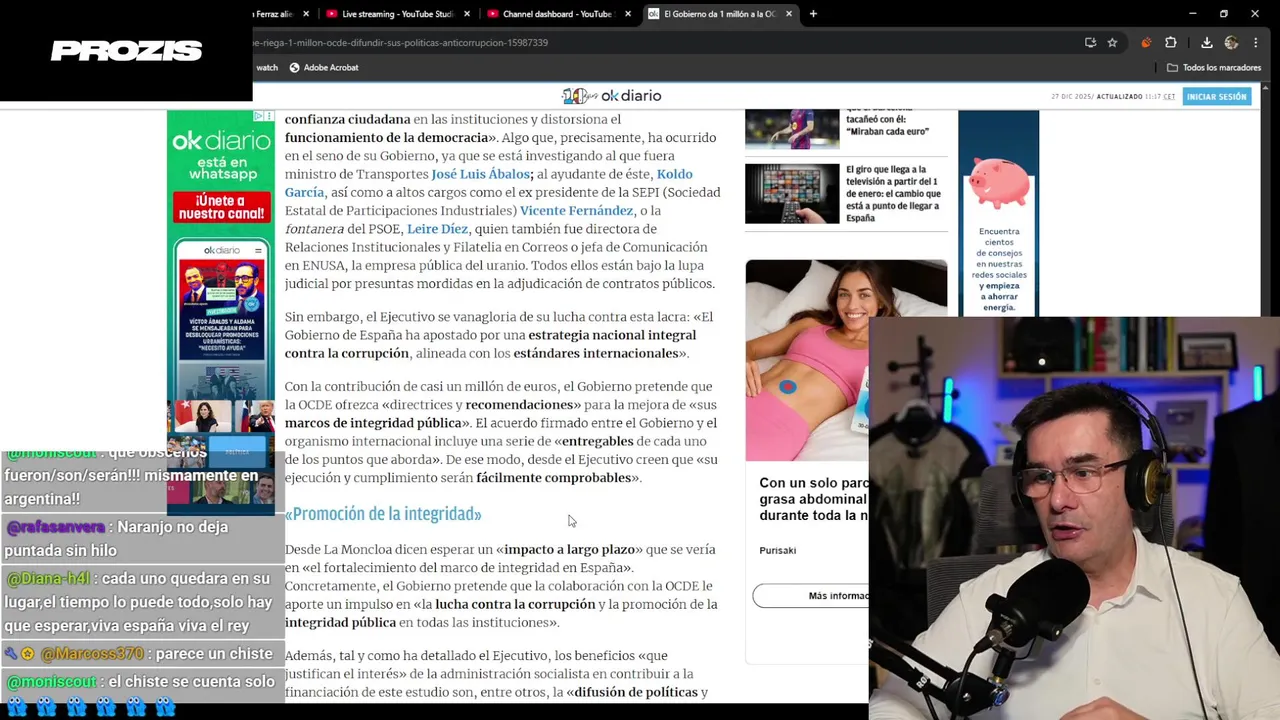Click ACTUALIZADO timestamp in header

[1136, 97]
